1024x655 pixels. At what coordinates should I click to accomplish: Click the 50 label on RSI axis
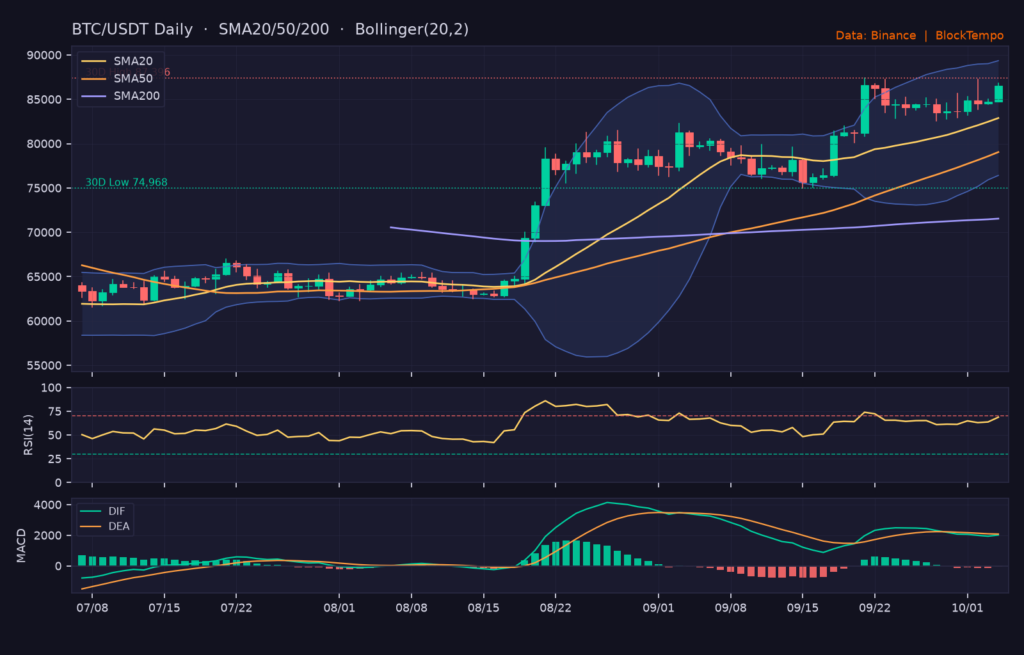56,436
